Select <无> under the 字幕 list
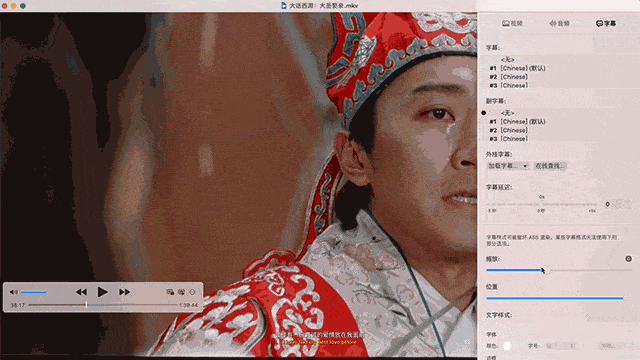The height and width of the screenshot is (360, 640). (x=507, y=60)
